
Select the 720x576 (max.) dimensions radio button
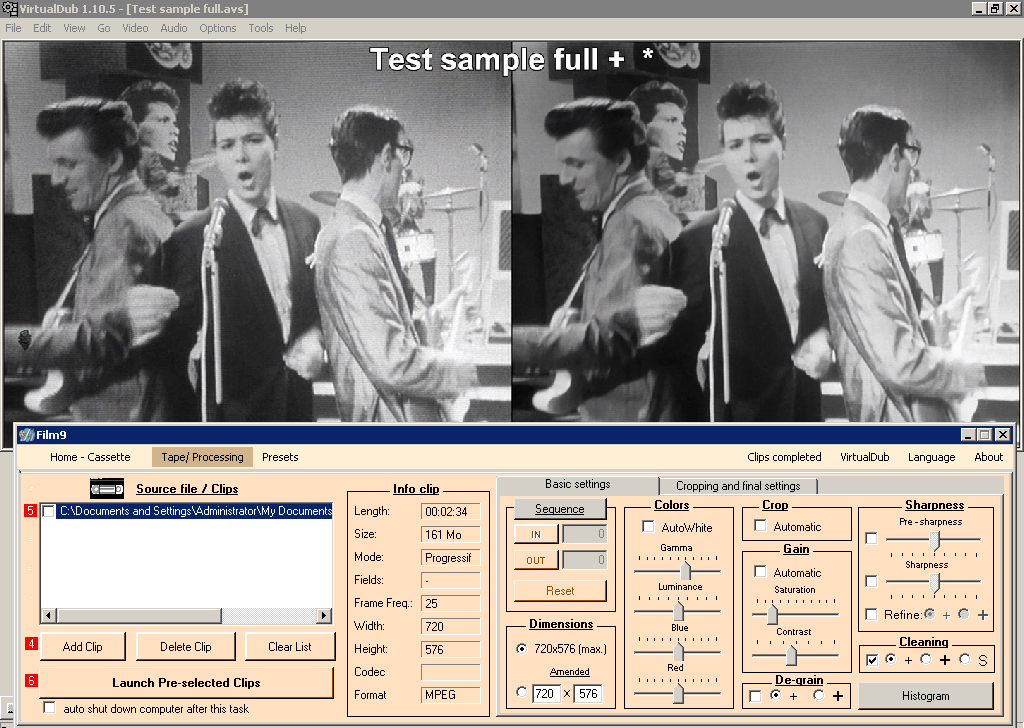pos(521,648)
